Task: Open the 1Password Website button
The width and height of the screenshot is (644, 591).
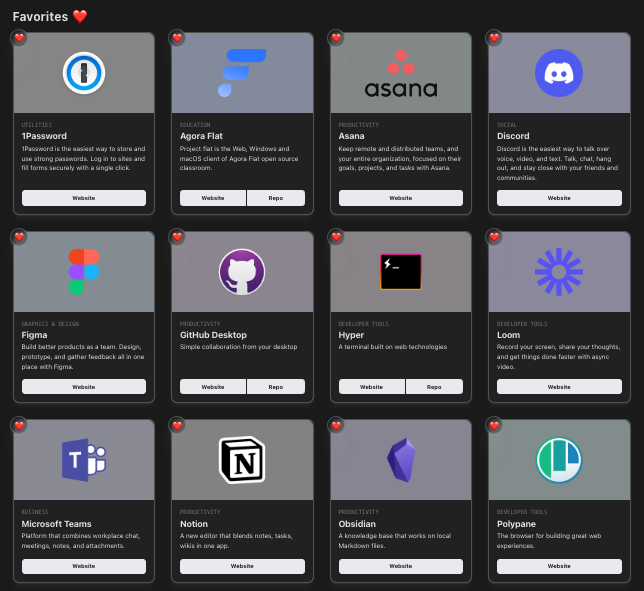Action: 84,198
